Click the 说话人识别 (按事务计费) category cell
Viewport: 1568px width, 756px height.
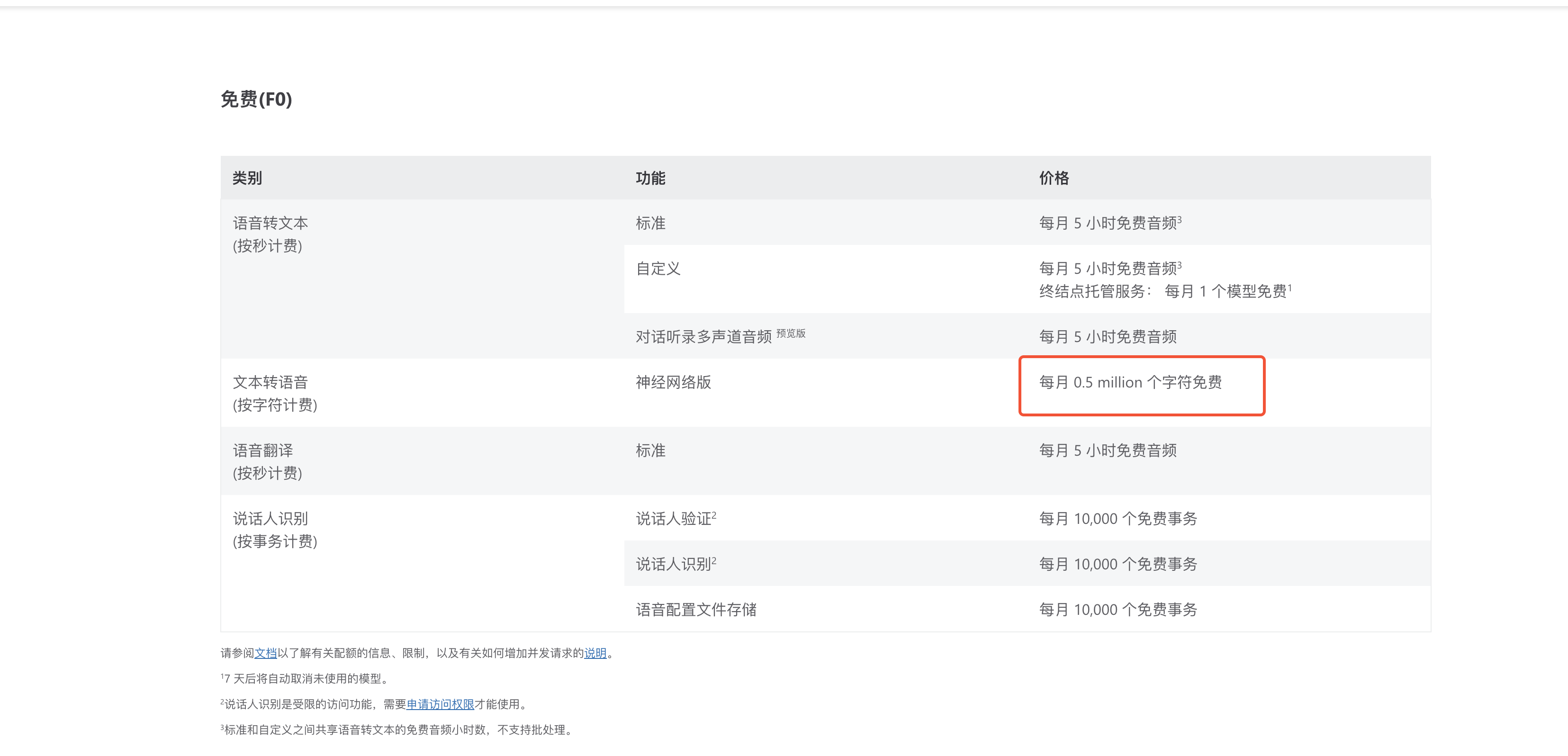click(x=422, y=564)
